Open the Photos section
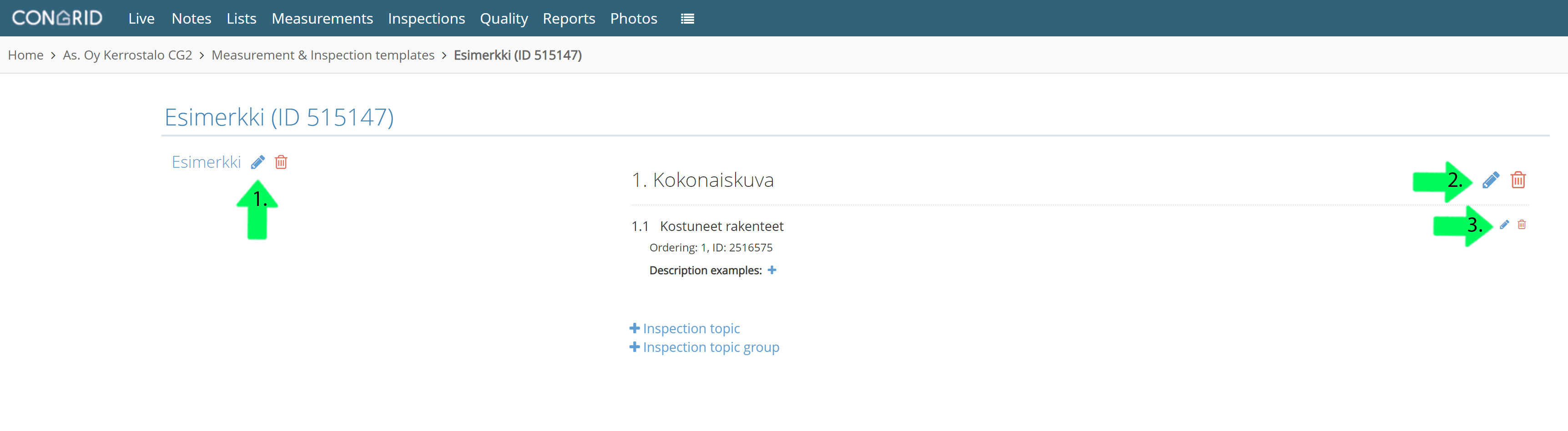This screenshot has width=1568, height=431. click(633, 19)
